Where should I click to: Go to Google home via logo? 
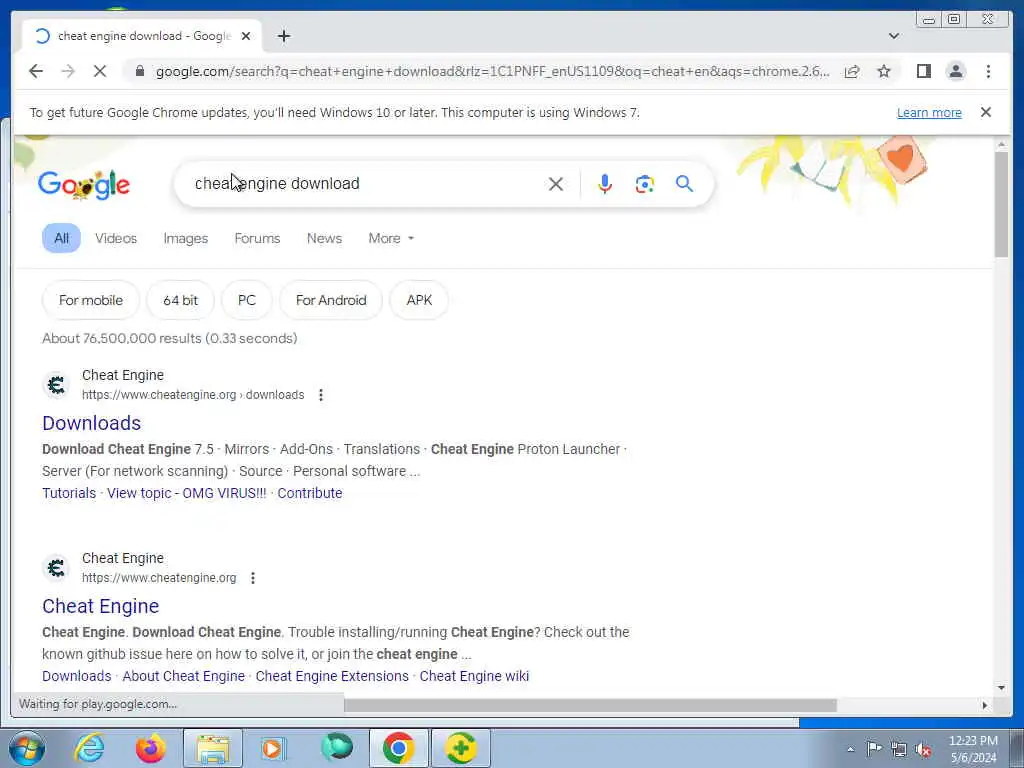[84, 185]
